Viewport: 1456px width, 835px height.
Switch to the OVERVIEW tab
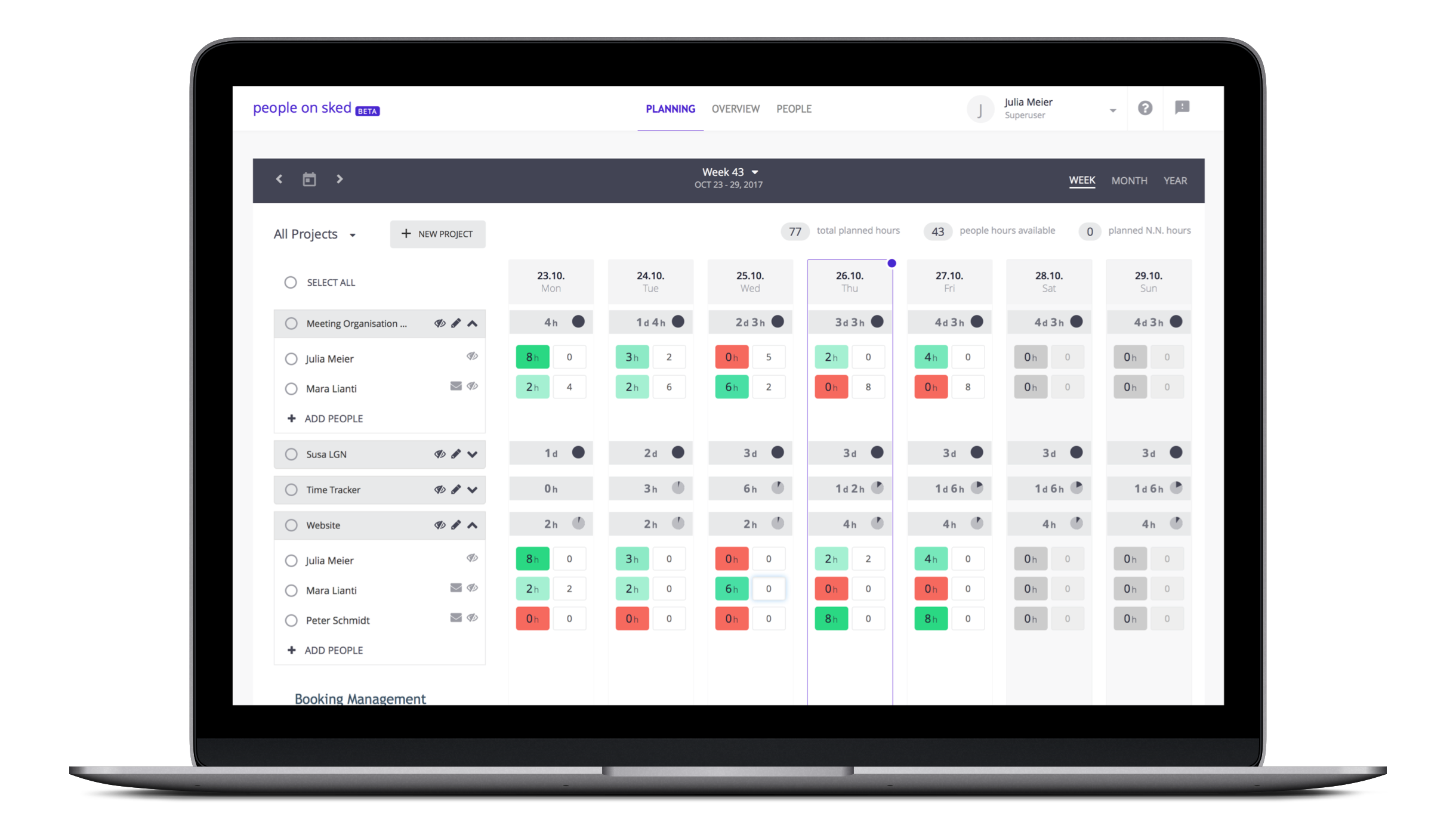pyautogui.click(x=735, y=109)
